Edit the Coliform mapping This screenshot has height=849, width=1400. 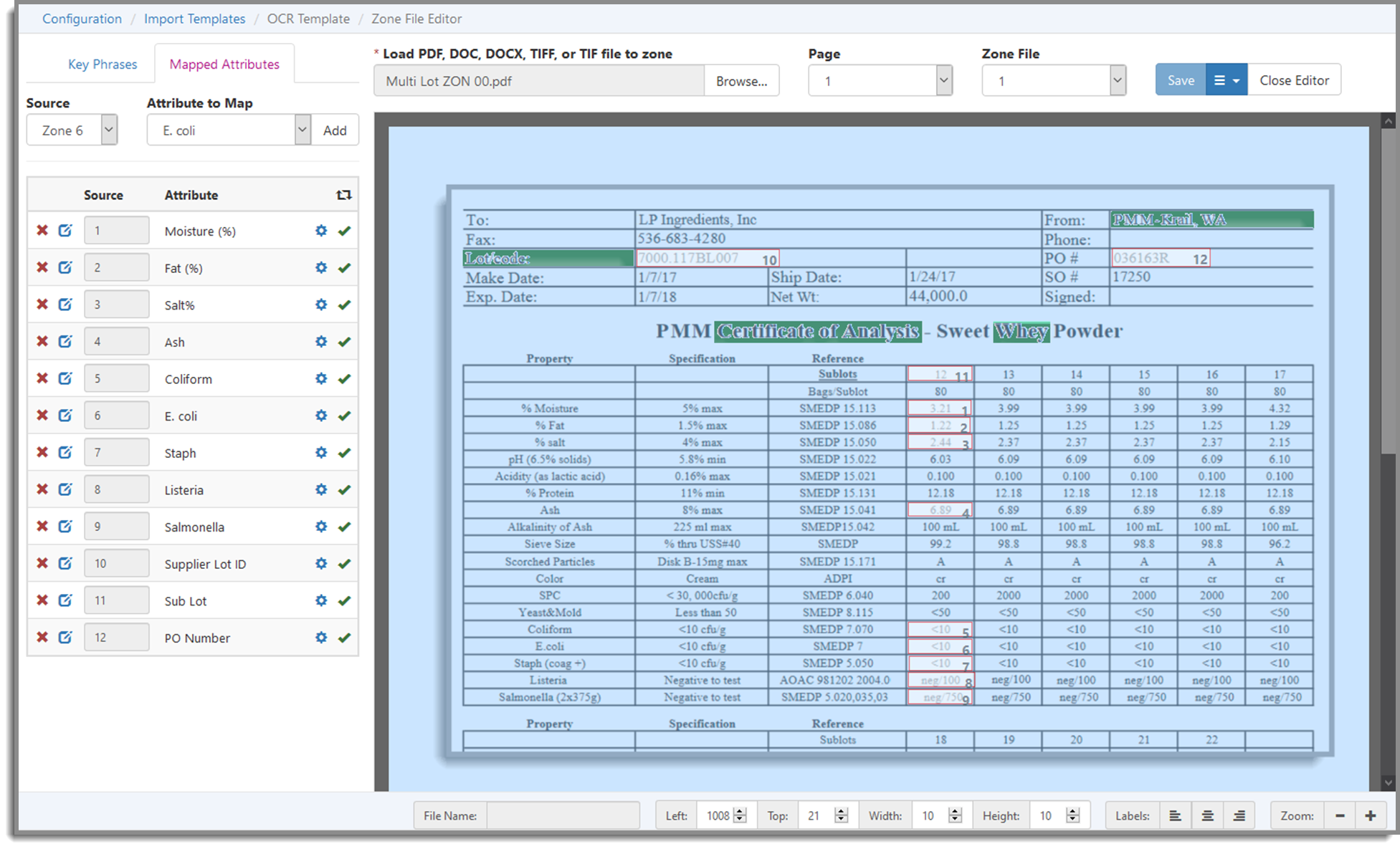coord(65,378)
